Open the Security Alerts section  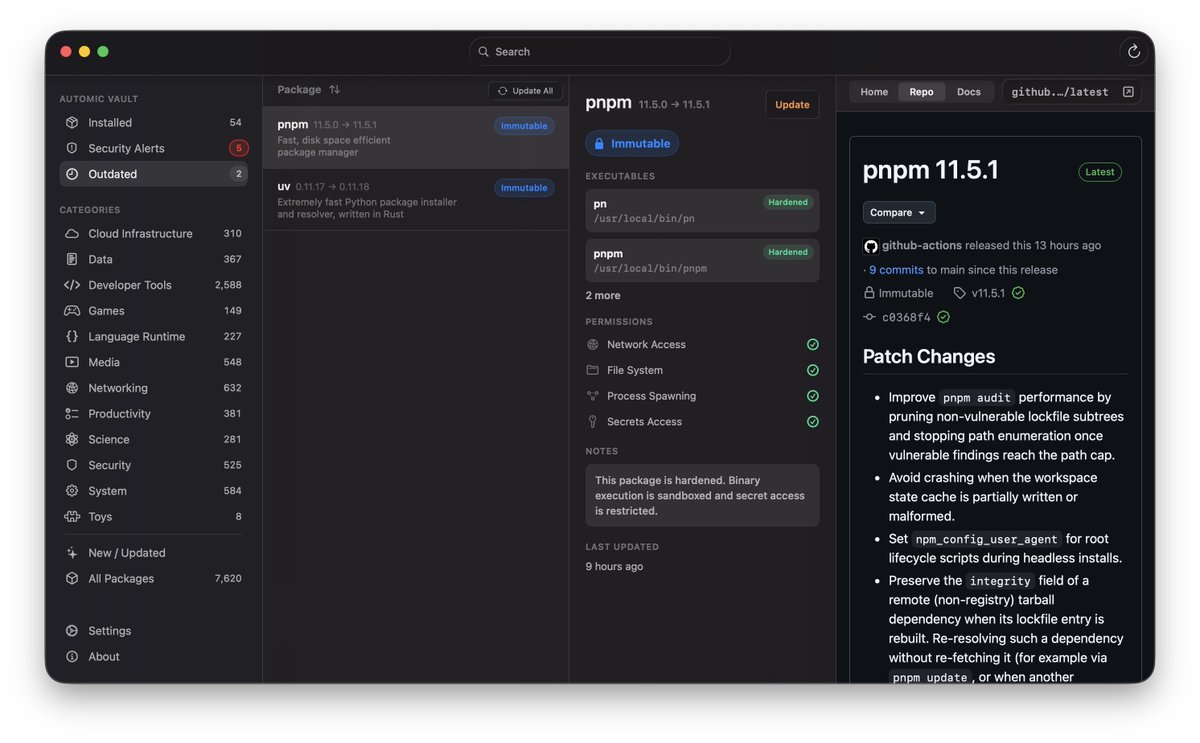(153, 148)
